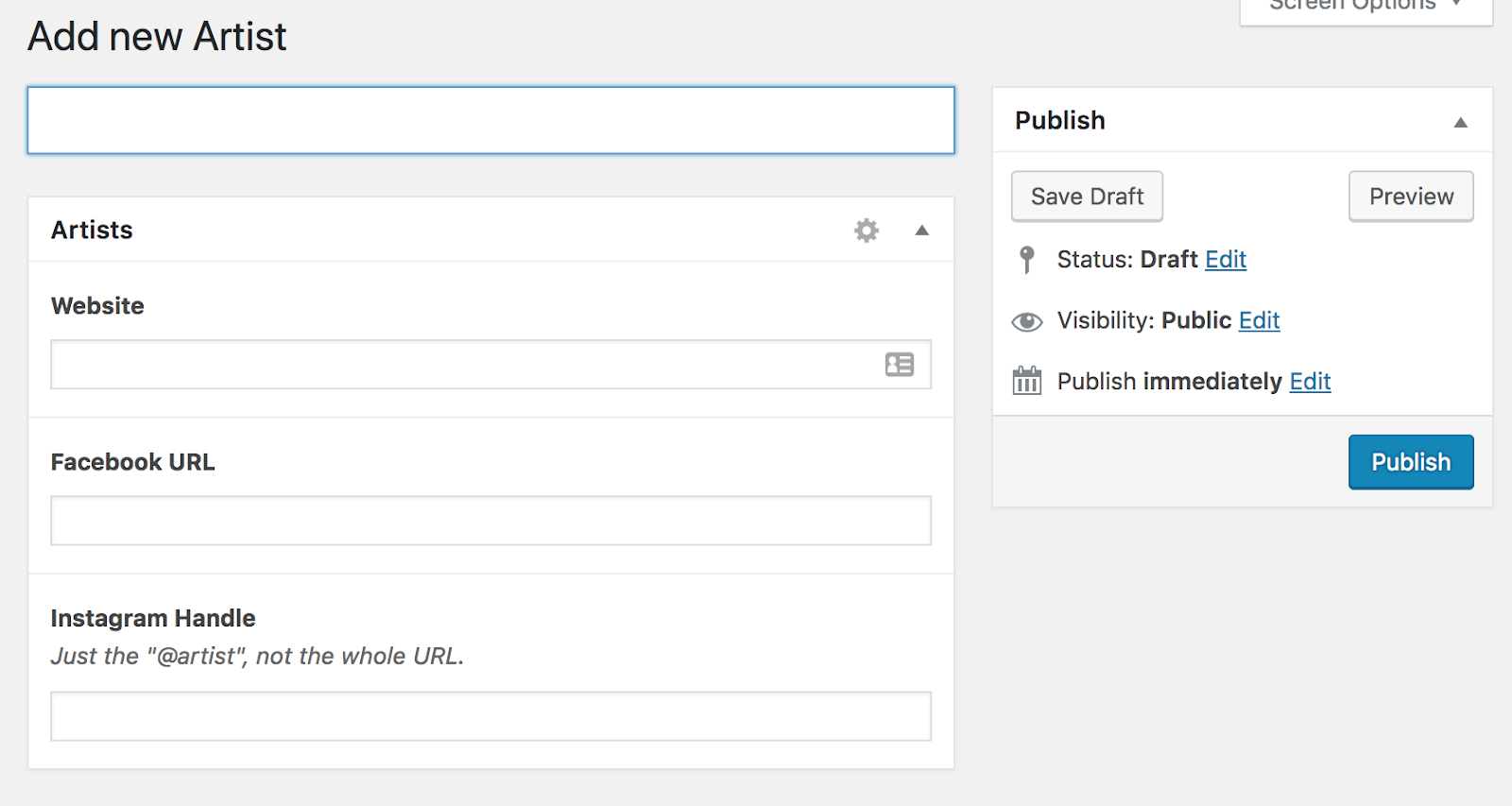Viewport: 1512px width, 806px height.
Task: Edit the Draft status
Action: pyautogui.click(x=1226, y=259)
